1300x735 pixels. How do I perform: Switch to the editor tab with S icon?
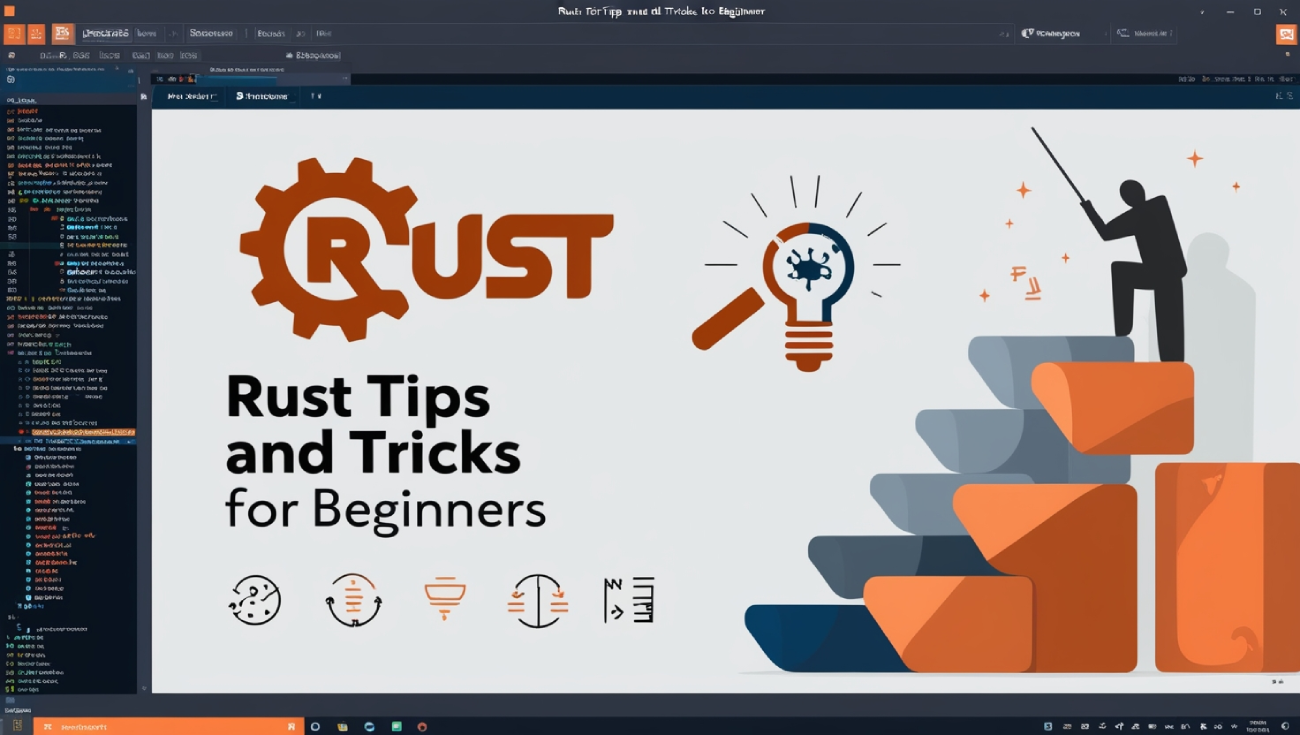[262, 96]
